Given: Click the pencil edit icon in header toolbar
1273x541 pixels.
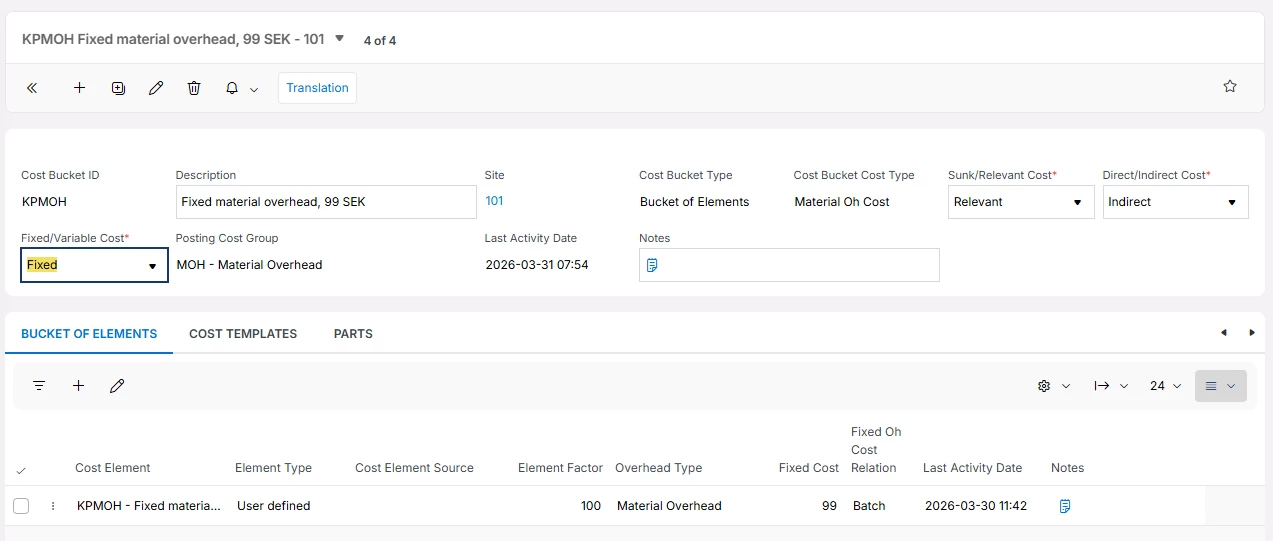Looking at the screenshot, I should tap(156, 88).
